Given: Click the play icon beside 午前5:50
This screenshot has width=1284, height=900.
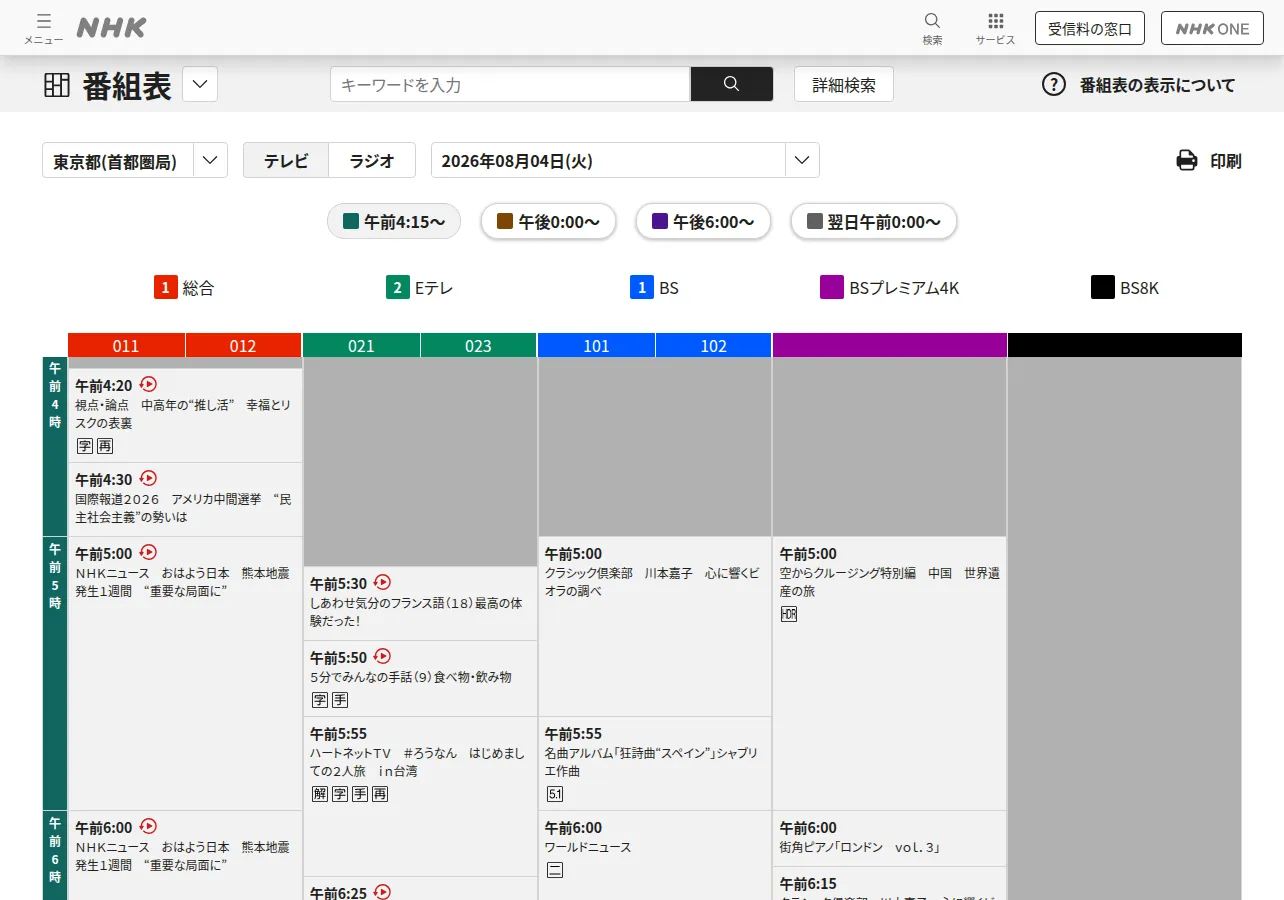Looking at the screenshot, I should 382,656.
